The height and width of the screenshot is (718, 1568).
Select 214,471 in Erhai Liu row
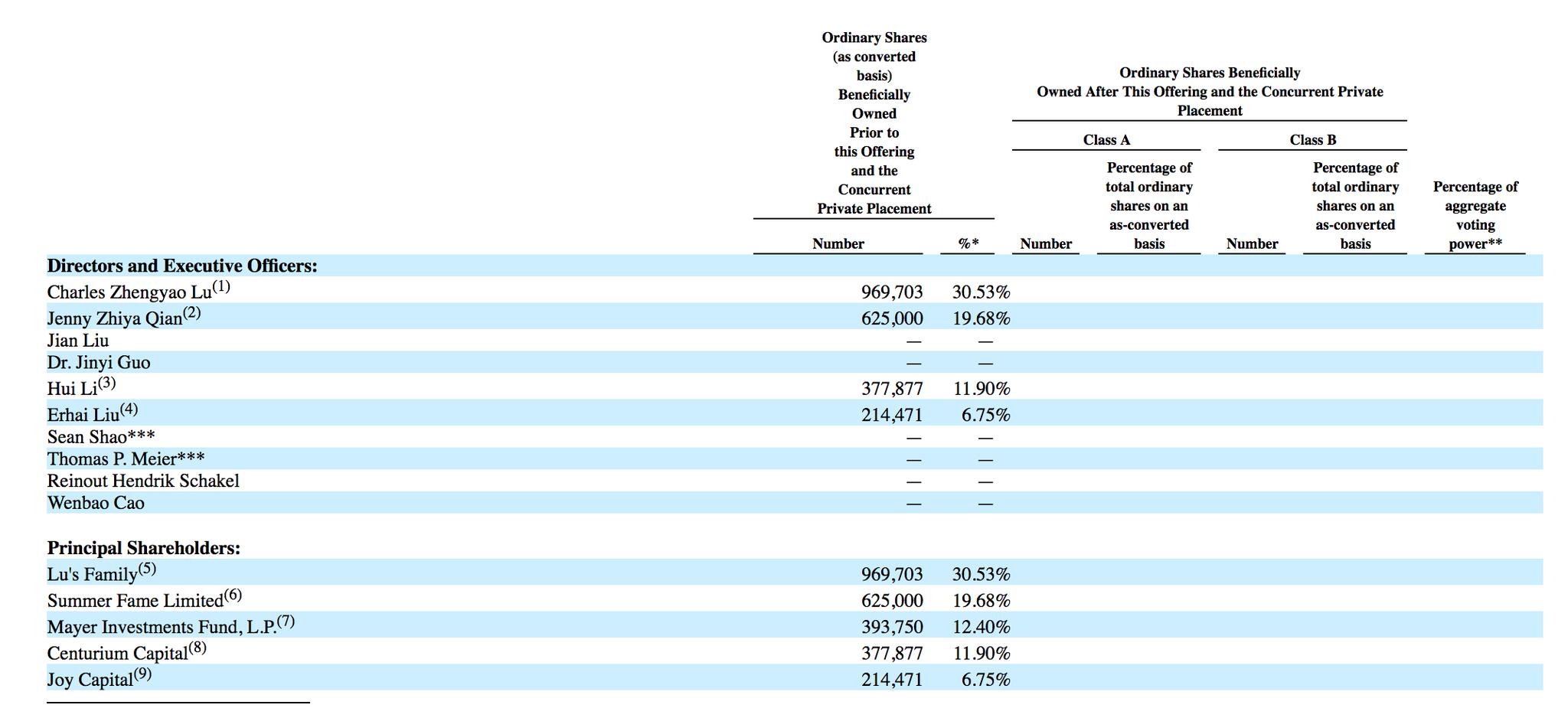pos(892,415)
